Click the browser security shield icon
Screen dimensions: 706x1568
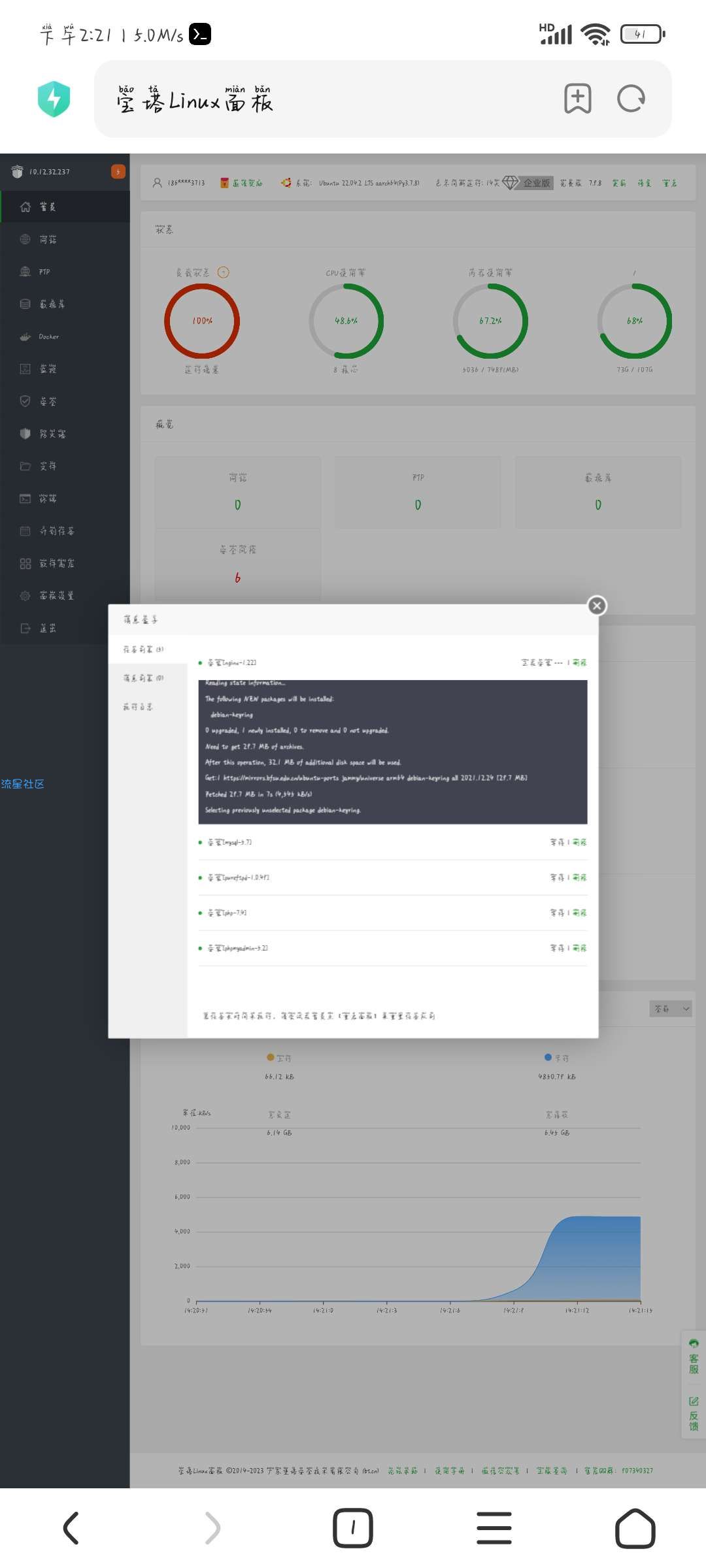pyautogui.click(x=54, y=99)
